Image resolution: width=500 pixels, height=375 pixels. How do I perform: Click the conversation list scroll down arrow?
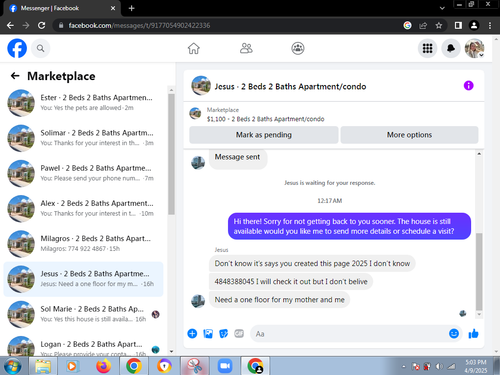(171, 351)
